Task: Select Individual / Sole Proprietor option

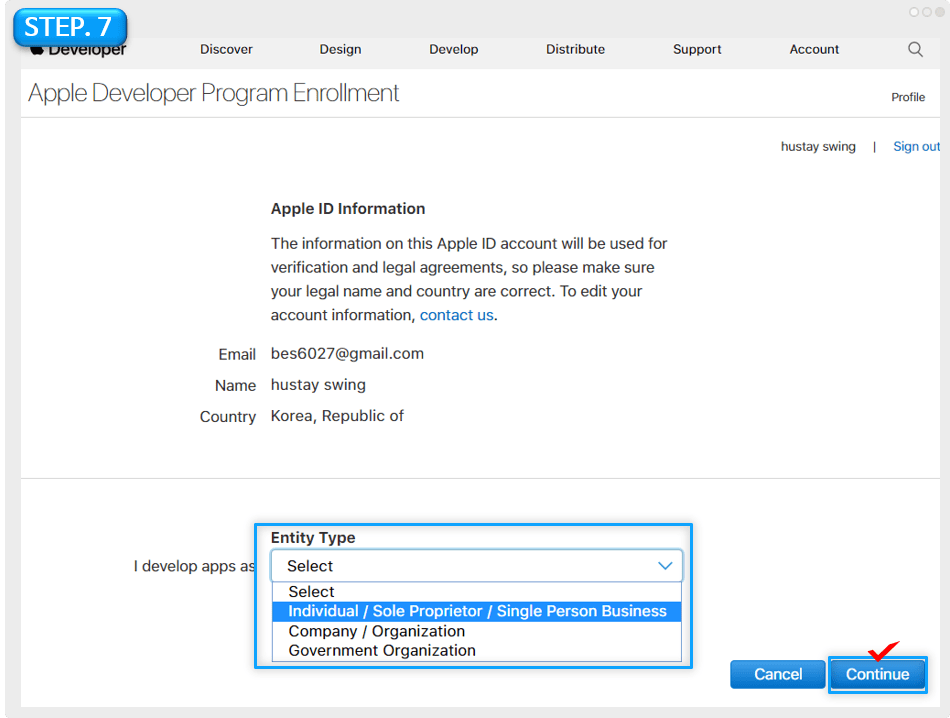Action: click(476, 611)
